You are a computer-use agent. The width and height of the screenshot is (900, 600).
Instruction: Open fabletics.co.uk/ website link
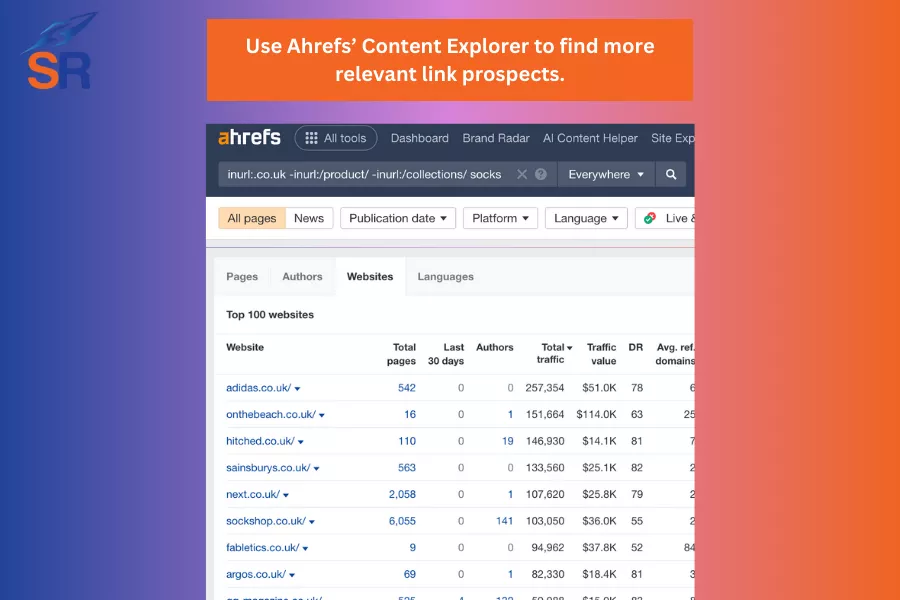(262, 548)
